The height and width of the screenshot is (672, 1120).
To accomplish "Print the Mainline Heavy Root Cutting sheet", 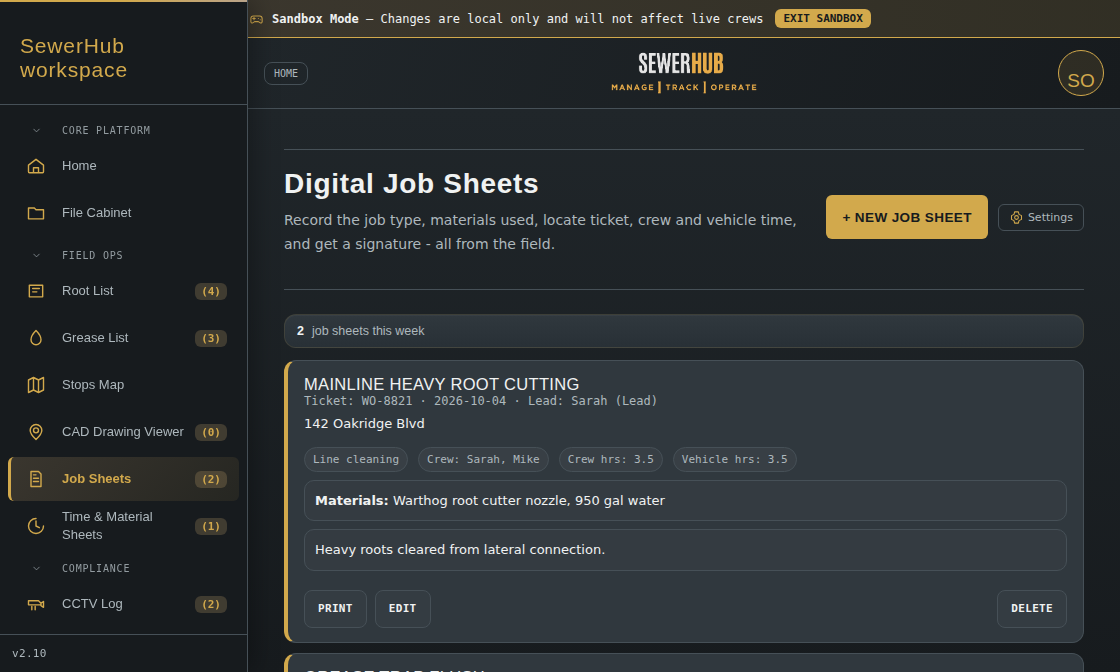I will point(335,608).
